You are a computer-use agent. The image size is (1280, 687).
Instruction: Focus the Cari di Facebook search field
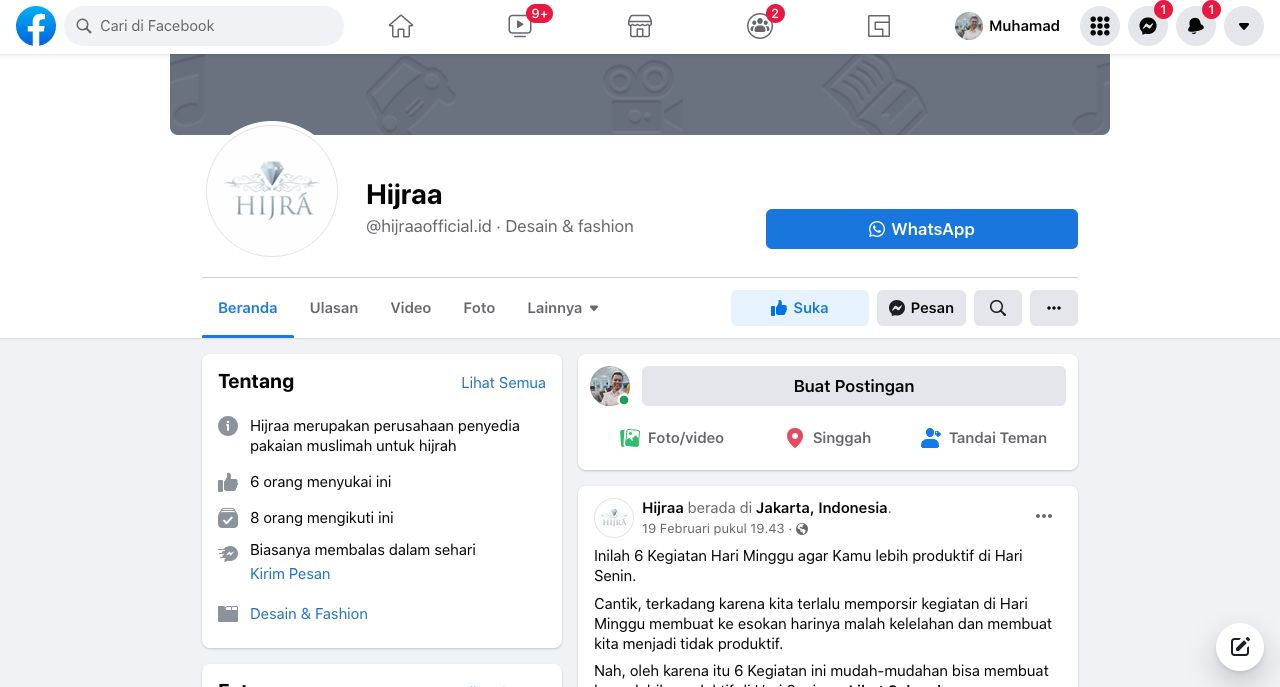204,26
